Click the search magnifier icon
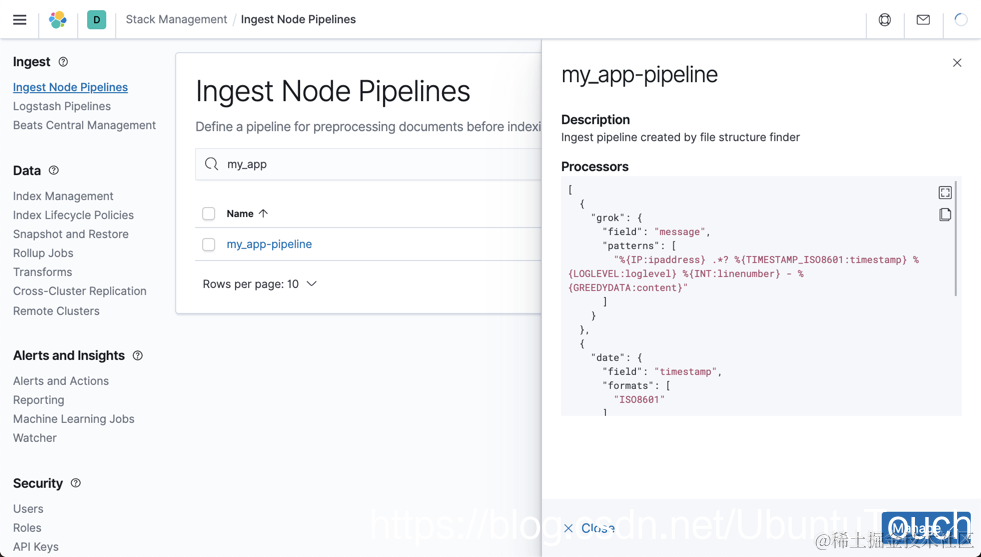981x557 pixels. pos(211,164)
